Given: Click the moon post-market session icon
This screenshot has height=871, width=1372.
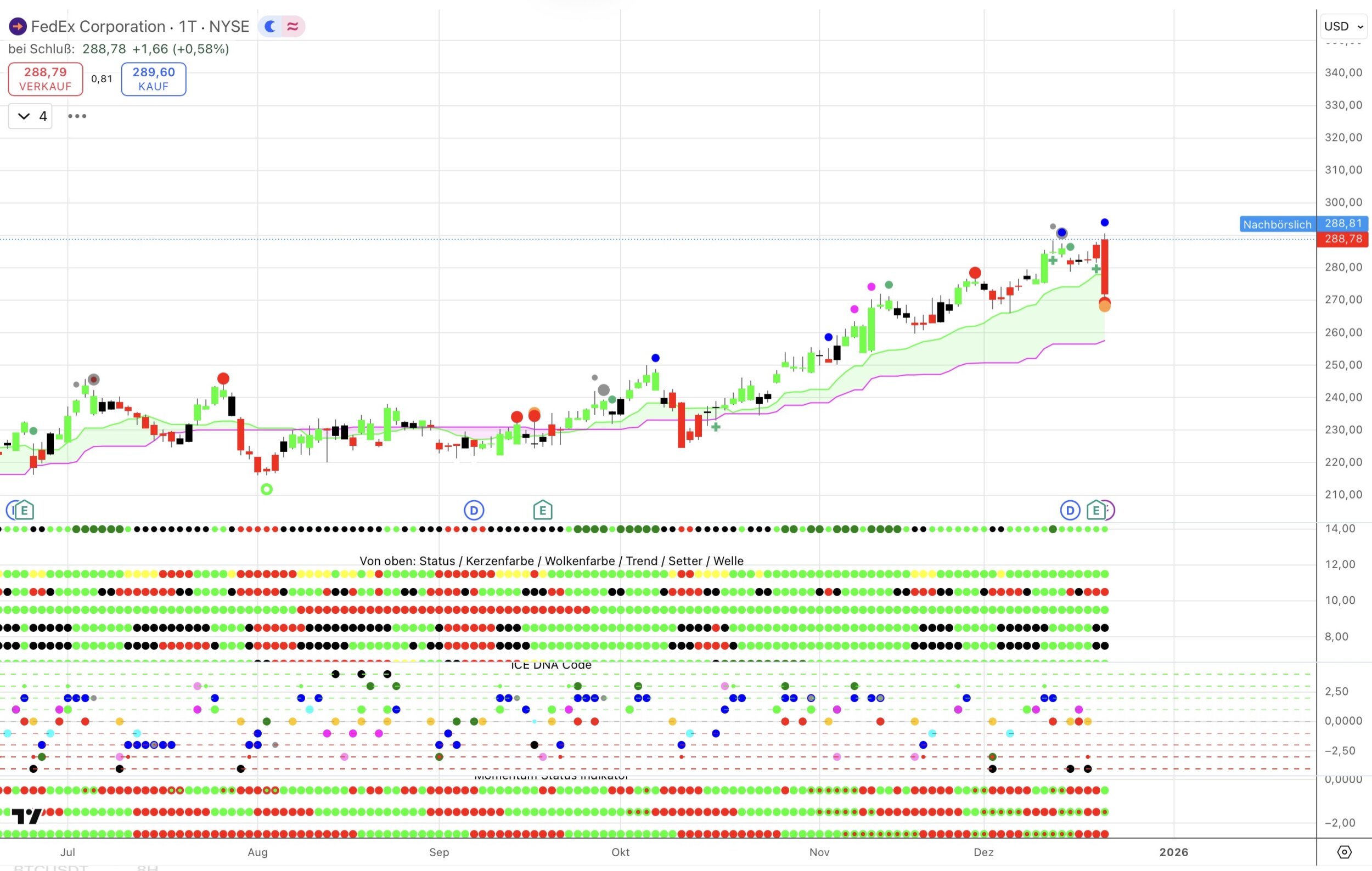Looking at the screenshot, I should 270,26.
